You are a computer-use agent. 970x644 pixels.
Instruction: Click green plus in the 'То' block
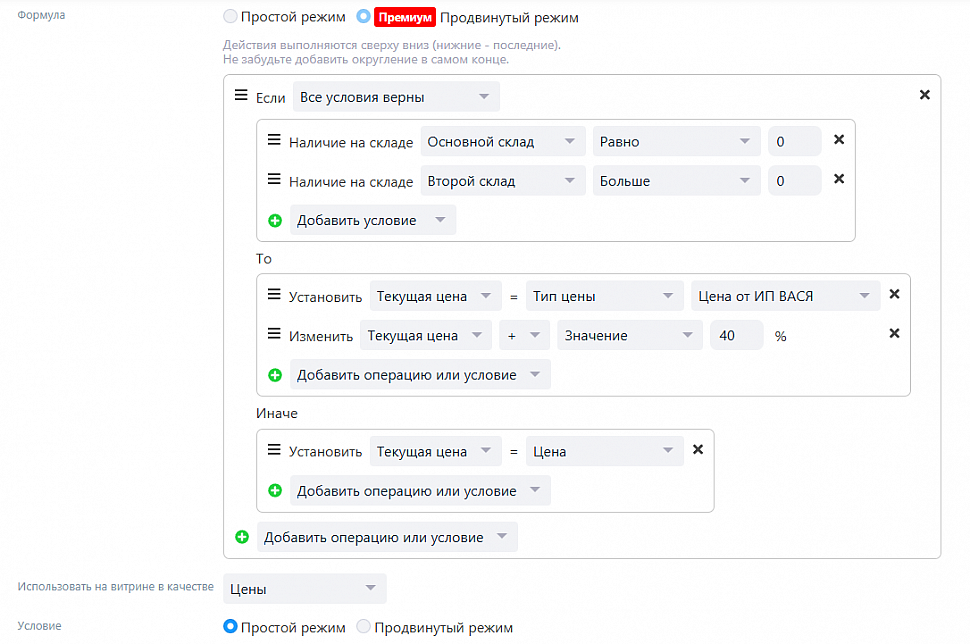[275, 376]
